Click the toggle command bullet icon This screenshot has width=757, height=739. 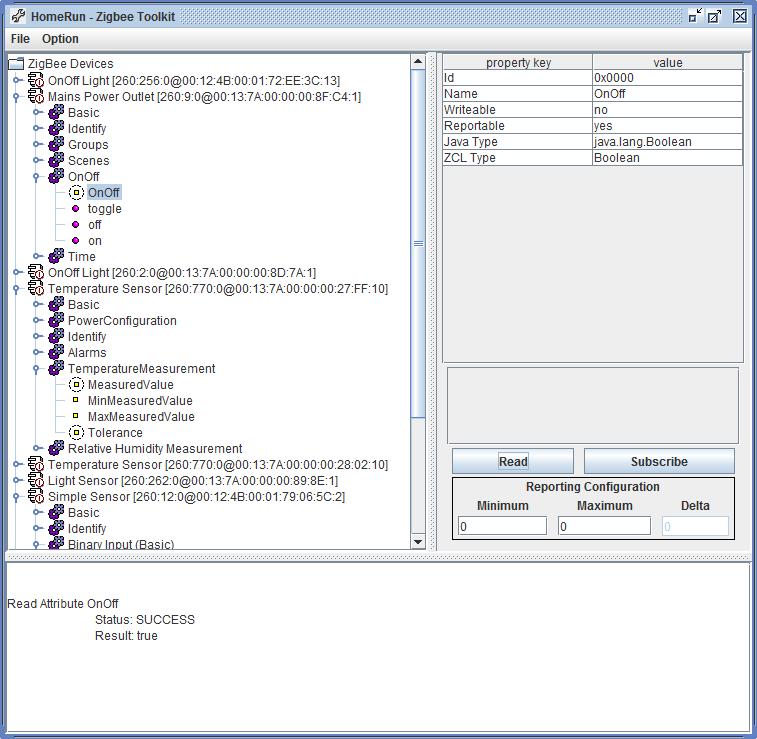tap(75, 209)
